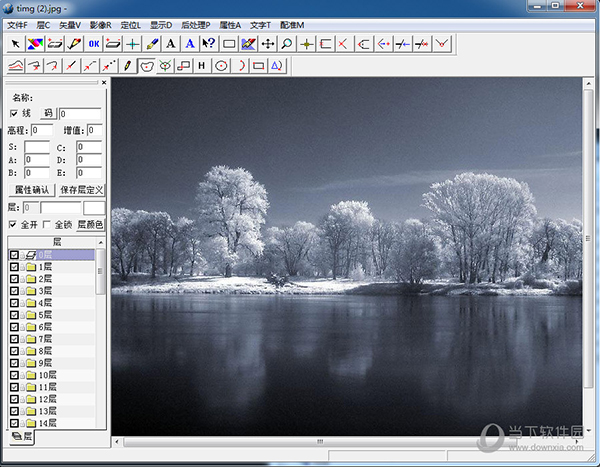Screen dimensions: 600x467
Task: Switch to the 层 tab at panel bottom
Action: tap(21, 436)
